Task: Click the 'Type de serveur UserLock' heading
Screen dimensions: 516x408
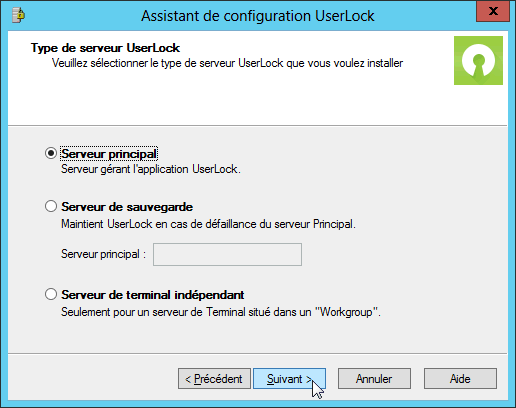Action: 105,48
